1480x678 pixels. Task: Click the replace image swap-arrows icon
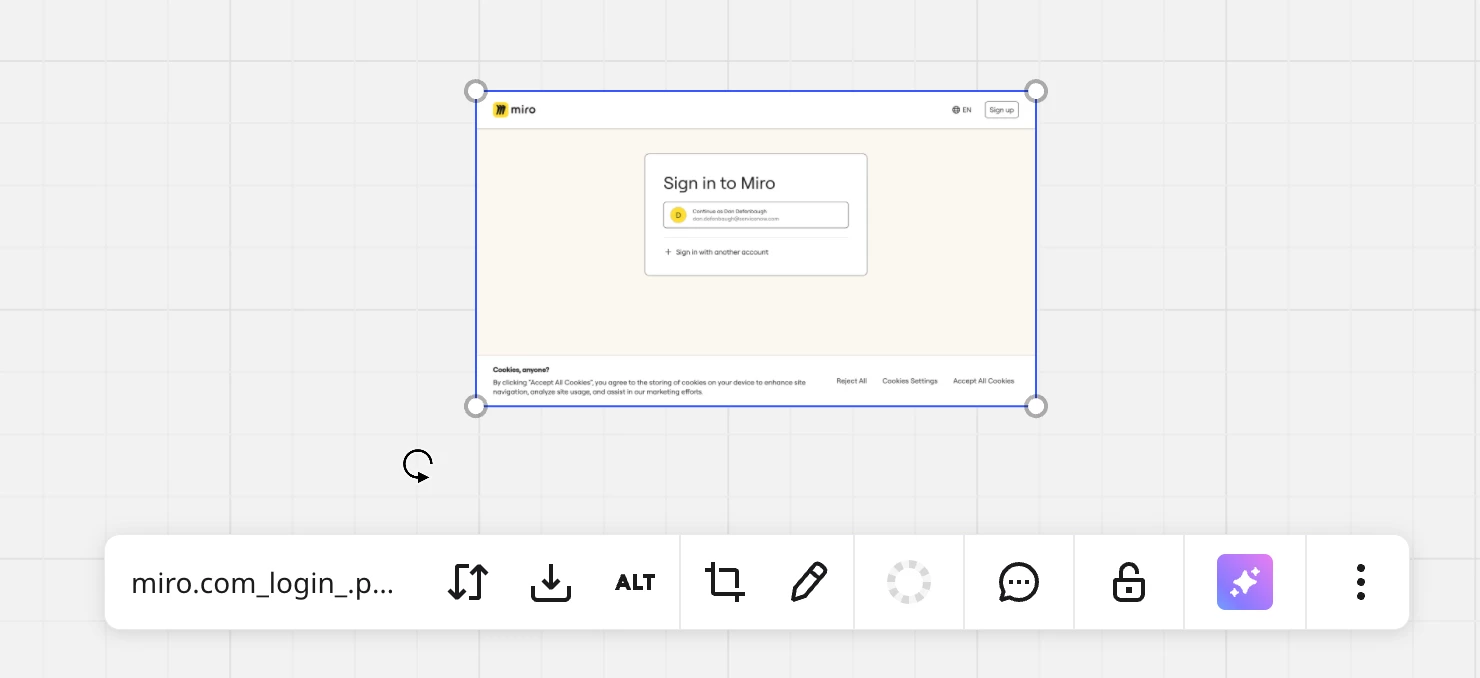point(468,582)
